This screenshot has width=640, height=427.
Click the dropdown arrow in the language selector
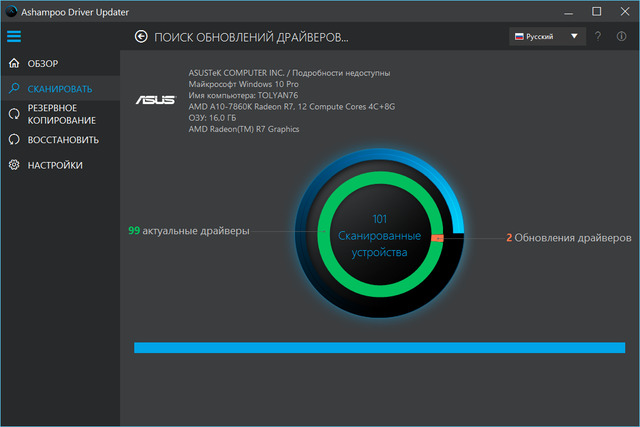click(574, 37)
